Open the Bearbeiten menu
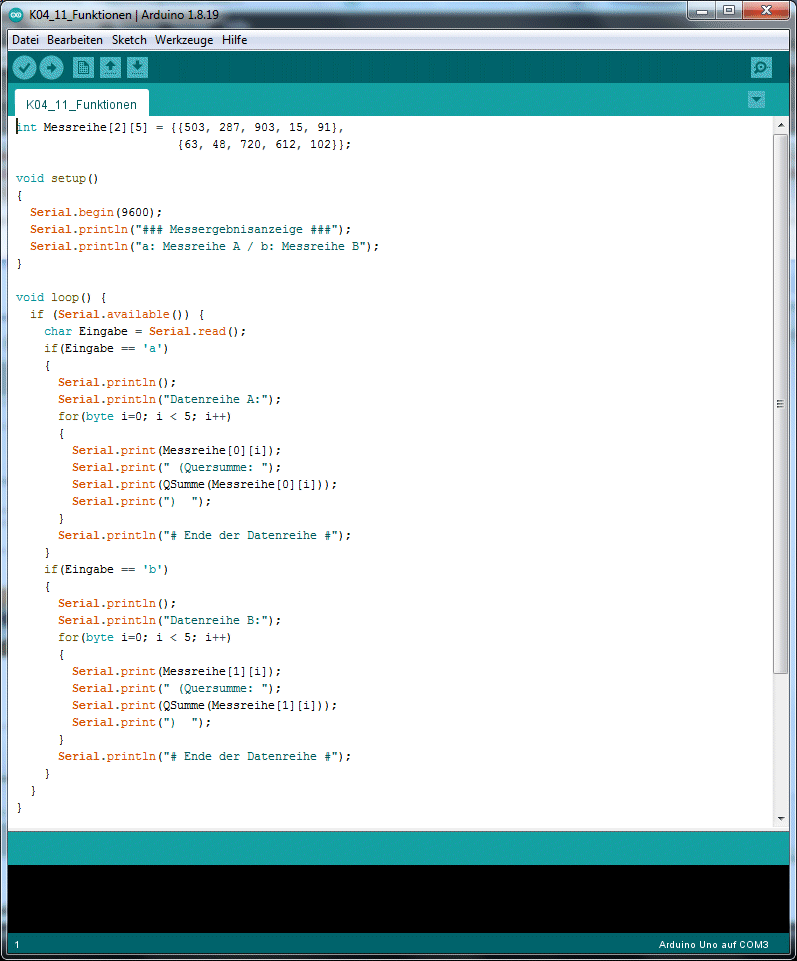 coord(75,40)
